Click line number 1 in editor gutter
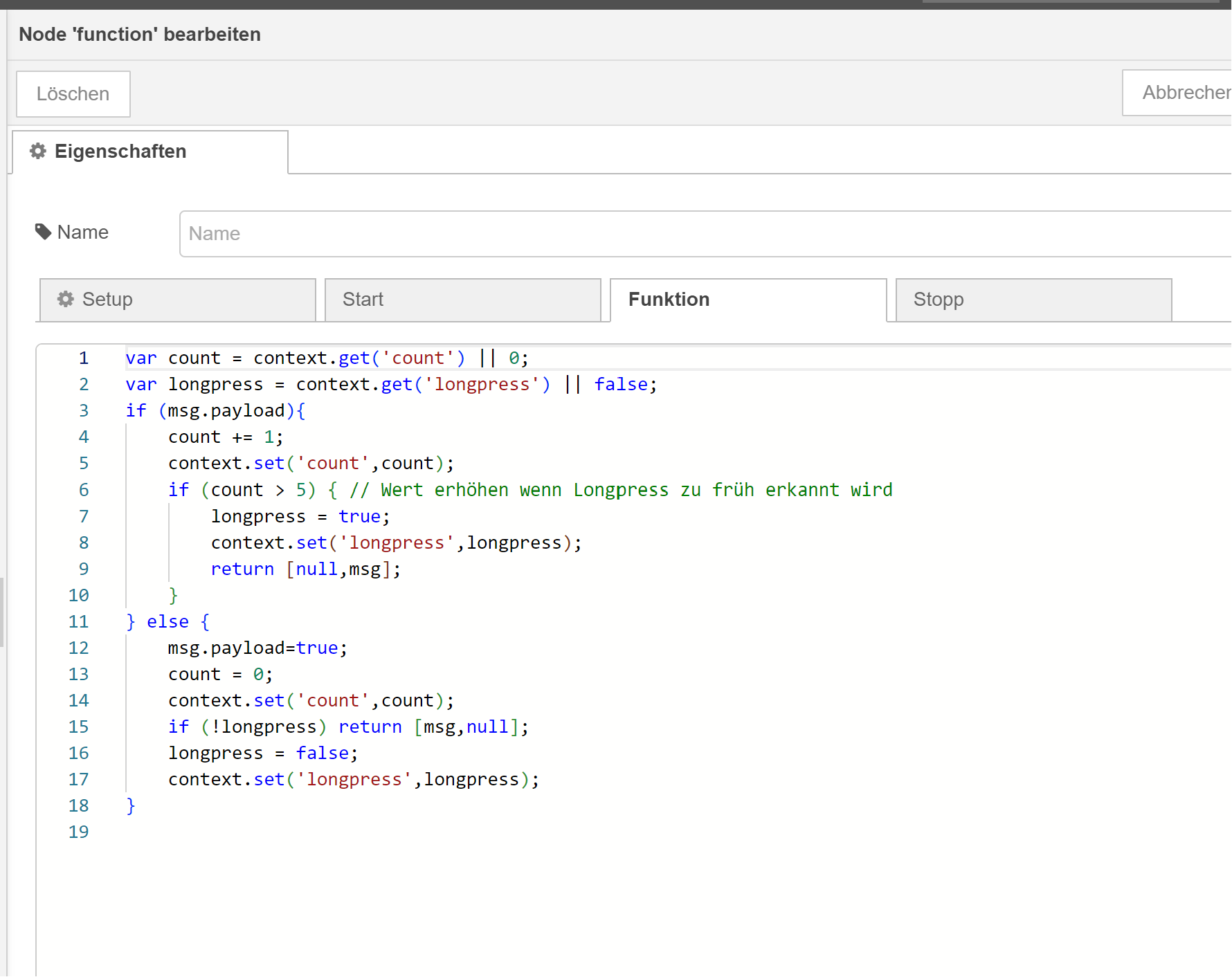The height and width of the screenshot is (977, 1232). [84, 358]
